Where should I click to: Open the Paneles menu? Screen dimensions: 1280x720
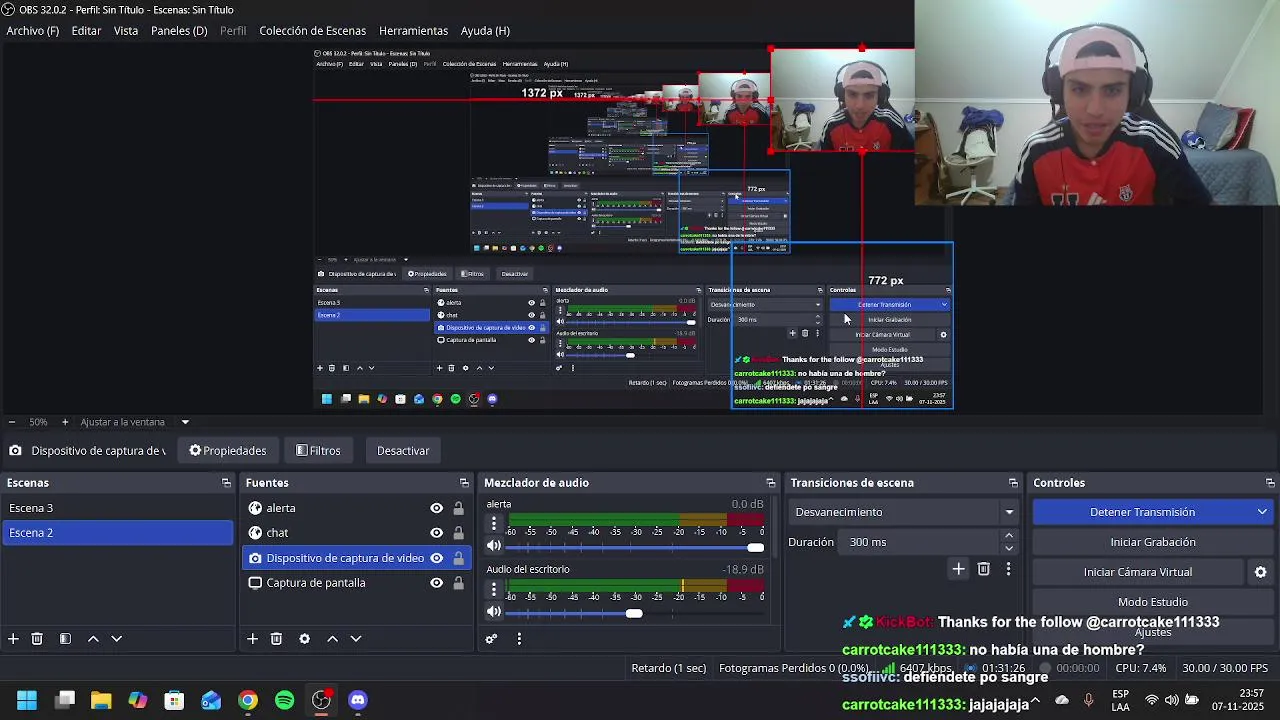[x=179, y=31]
